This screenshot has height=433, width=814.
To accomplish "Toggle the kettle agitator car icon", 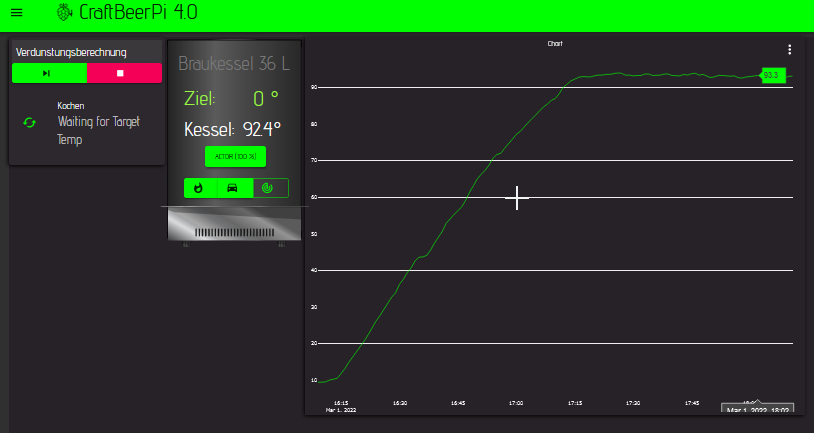I will [234, 187].
